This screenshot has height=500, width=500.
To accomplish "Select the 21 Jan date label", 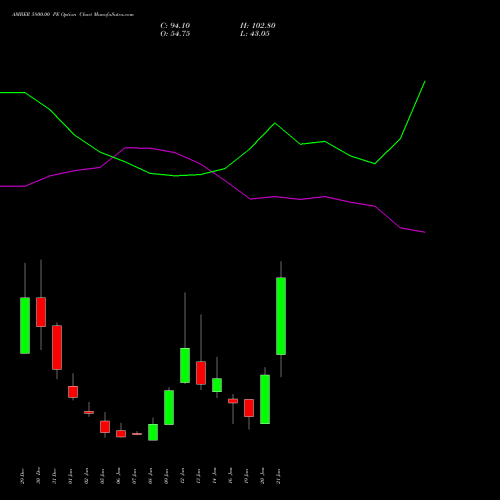I will (278, 476).
